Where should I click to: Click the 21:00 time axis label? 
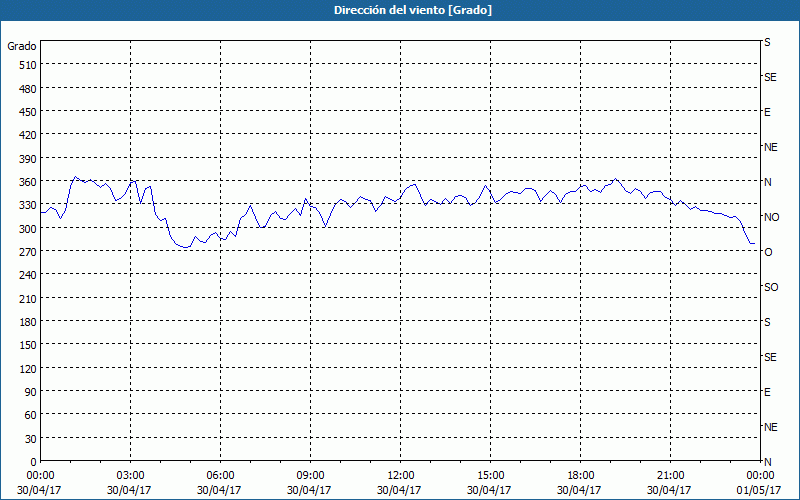point(670,476)
